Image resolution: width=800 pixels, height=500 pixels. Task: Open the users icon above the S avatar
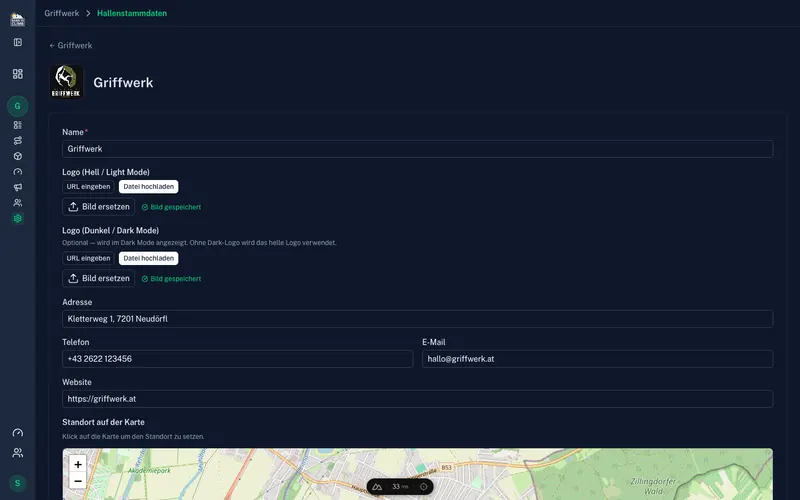(x=18, y=453)
